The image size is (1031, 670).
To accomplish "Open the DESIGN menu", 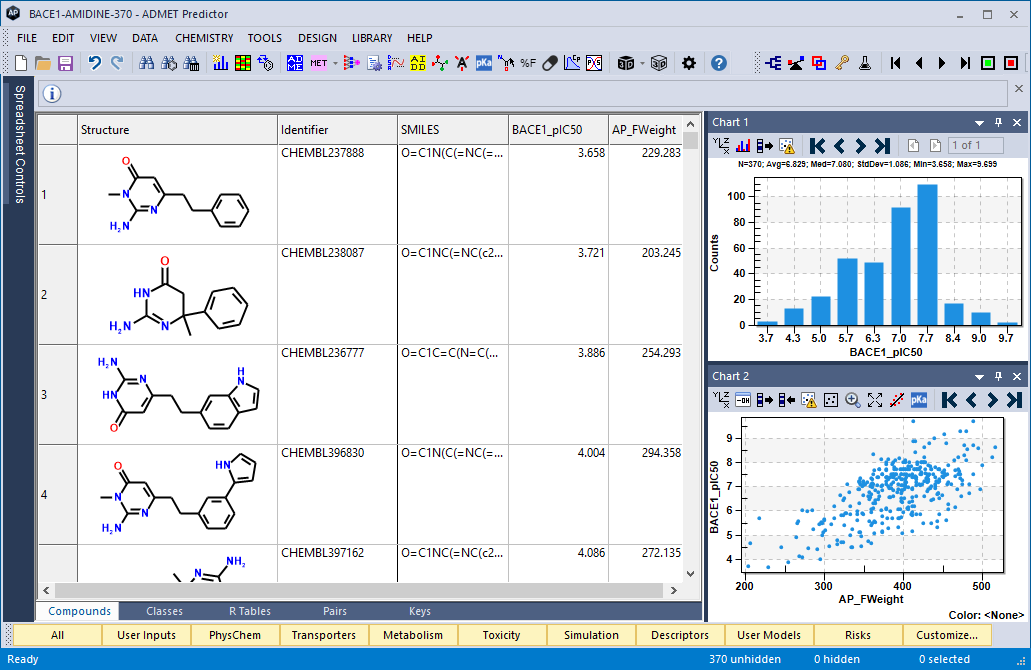I will pyautogui.click(x=317, y=38).
